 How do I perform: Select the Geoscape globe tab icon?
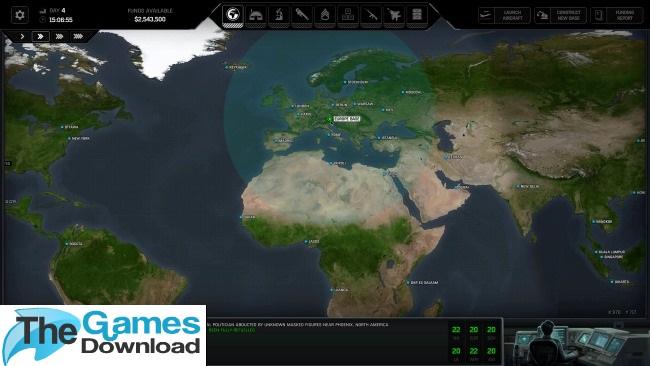(233, 15)
